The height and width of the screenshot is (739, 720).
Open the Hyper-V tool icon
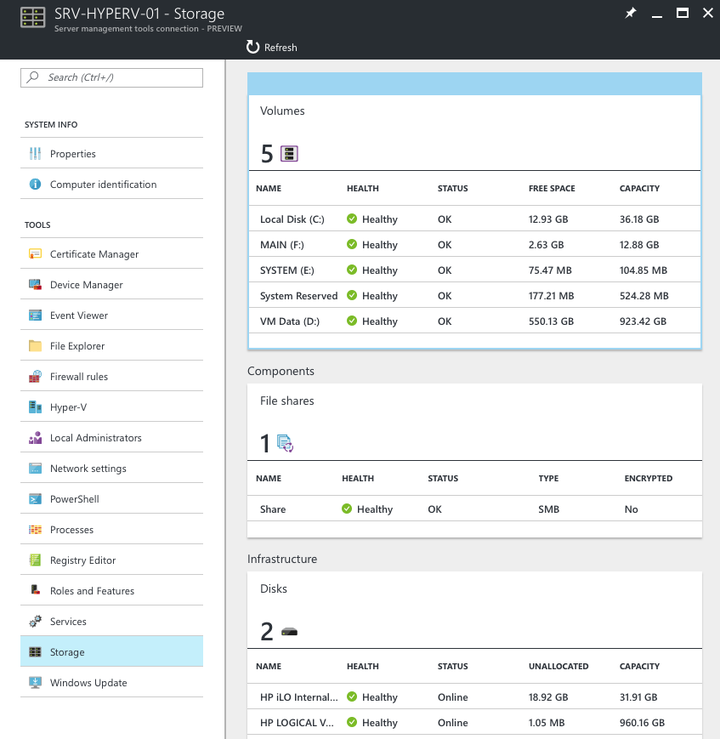point(35,407)
